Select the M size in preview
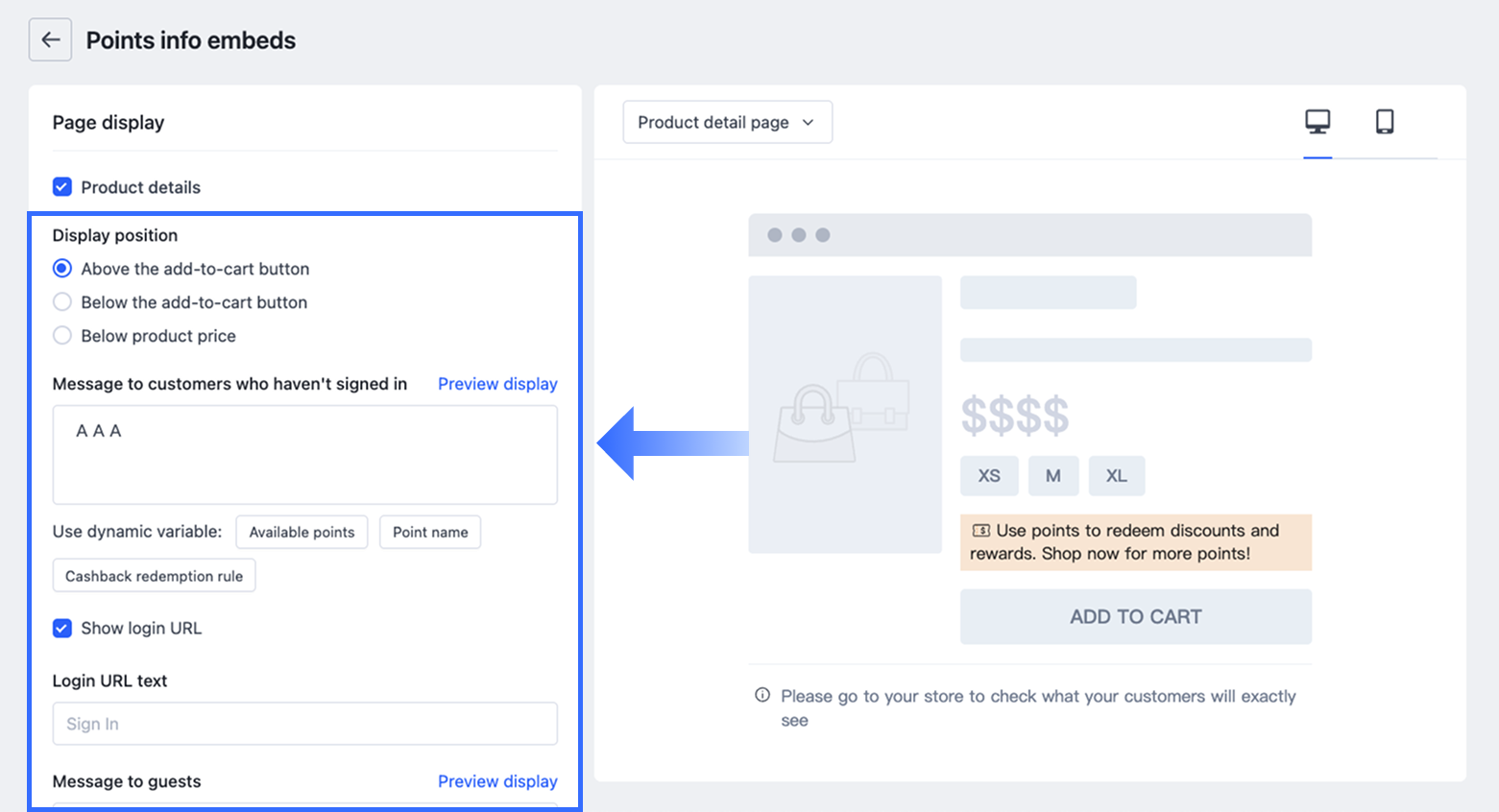This screenshot has width=1499, height=812. (x=1053, y=476)
